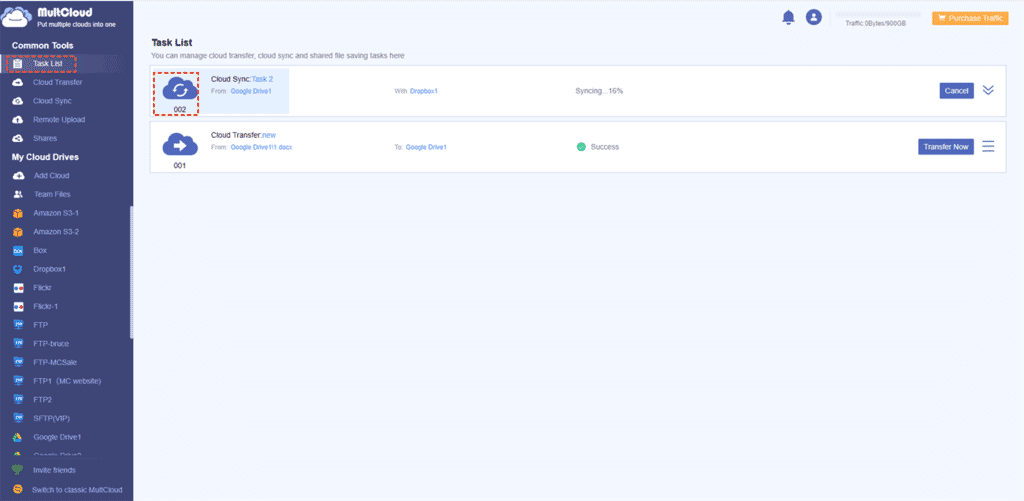Open Task 2 sync task link
This screenshot has height=501, width=1024.
pyautogui.click(x=262, y=79)
